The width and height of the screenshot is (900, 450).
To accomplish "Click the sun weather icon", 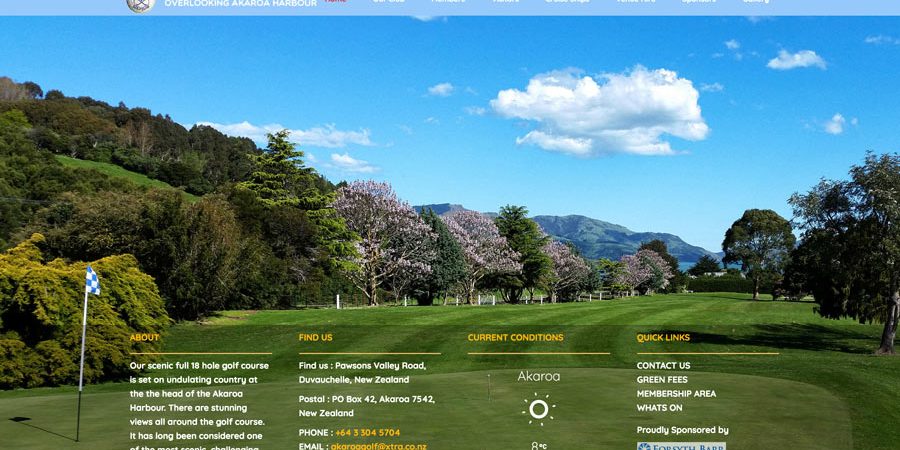I will click(538, 409).
